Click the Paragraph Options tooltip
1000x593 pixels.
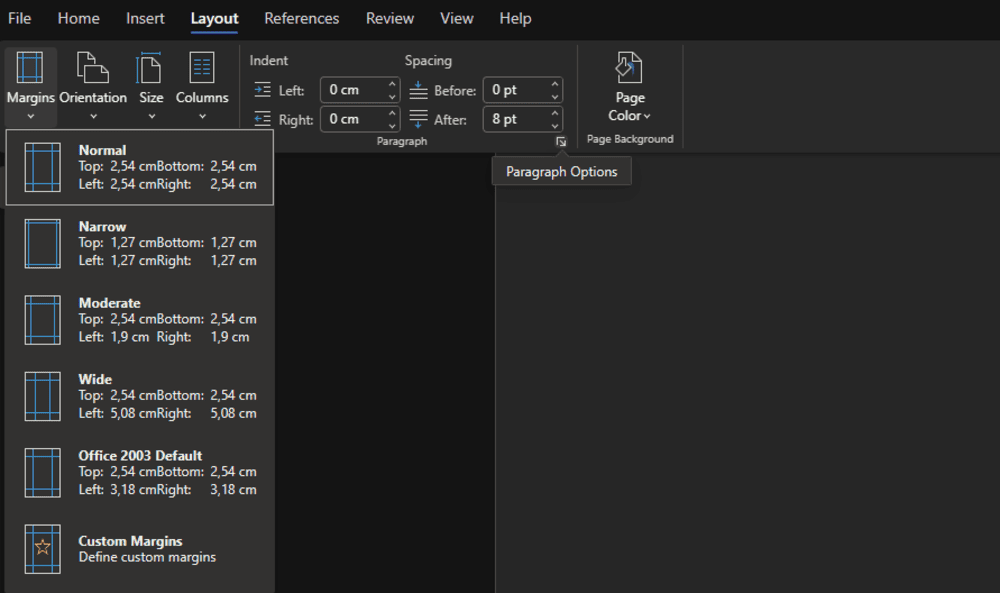561,172
